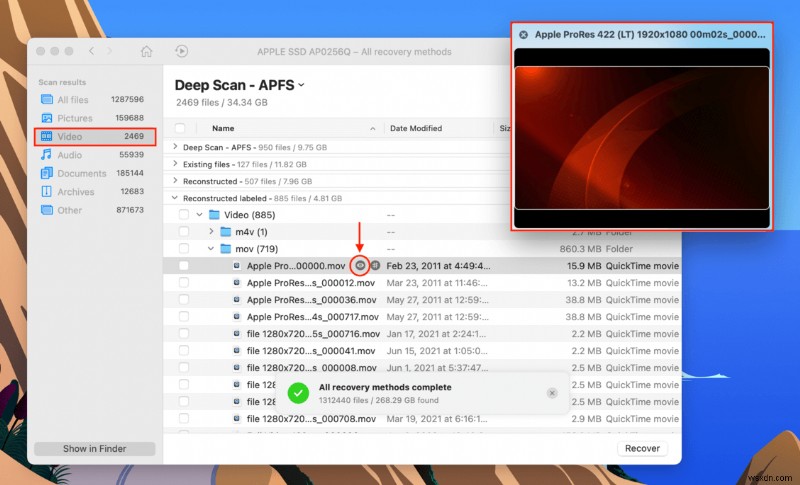Image resolution: width=800 pixels, height=485 pixels.
Task: Click the video preview thumbnail
Action: 642,138
